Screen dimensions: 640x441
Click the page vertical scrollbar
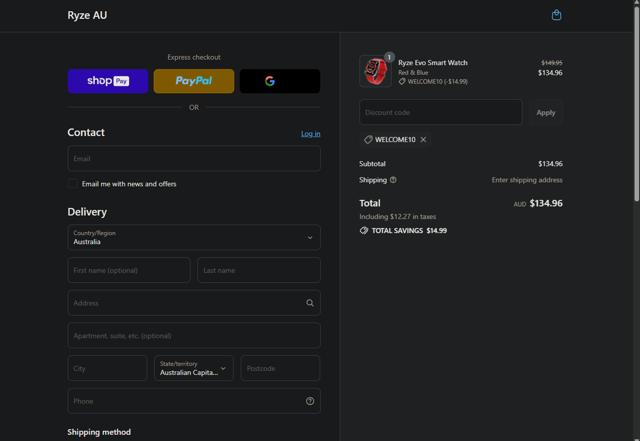(636, 102)
